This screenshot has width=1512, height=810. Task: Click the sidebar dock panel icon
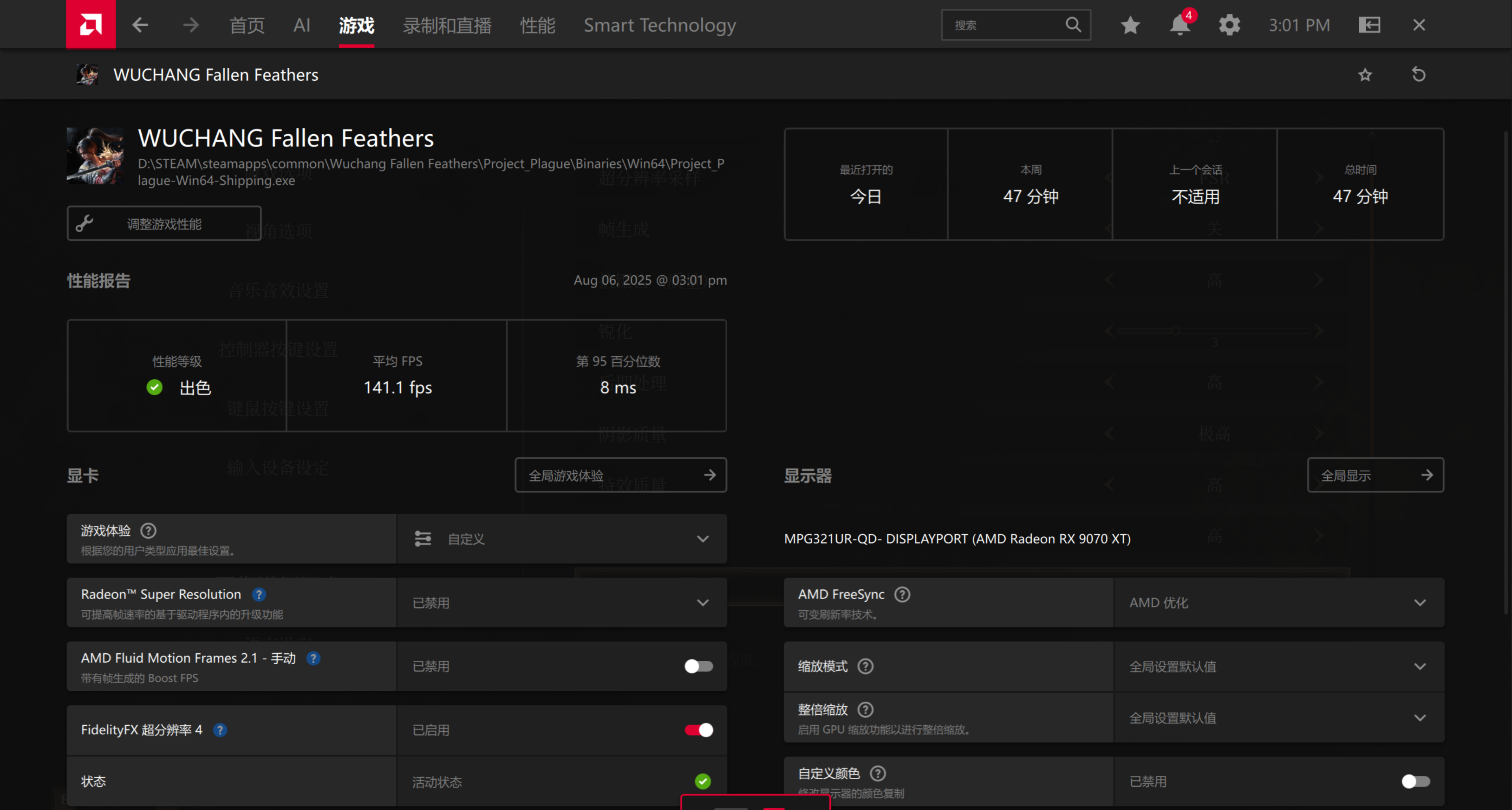pyautogui.click(x=1369, y=25)
